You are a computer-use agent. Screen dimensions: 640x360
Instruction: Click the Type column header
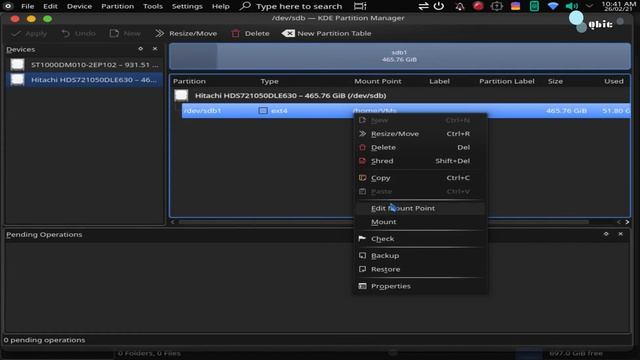[x=269, y=81]
